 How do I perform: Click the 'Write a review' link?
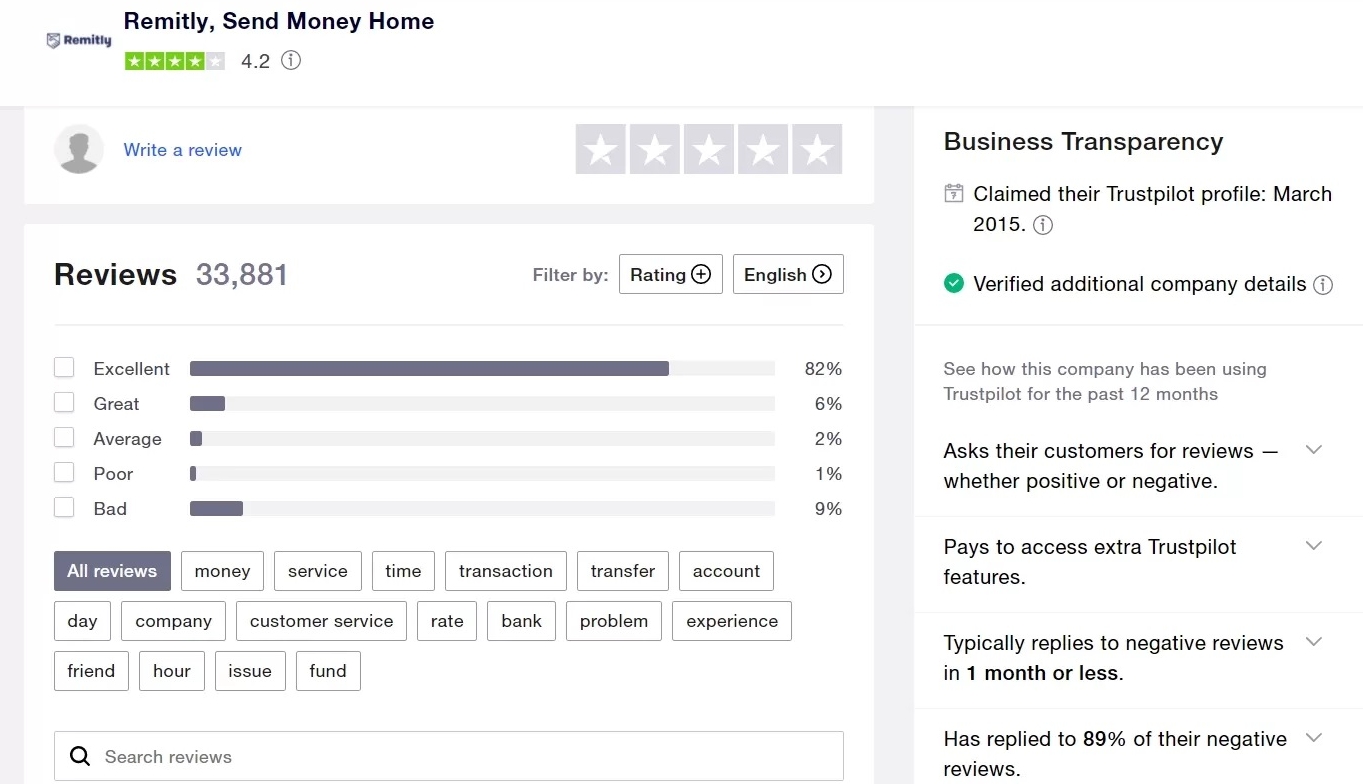click(x=183, y=150)
